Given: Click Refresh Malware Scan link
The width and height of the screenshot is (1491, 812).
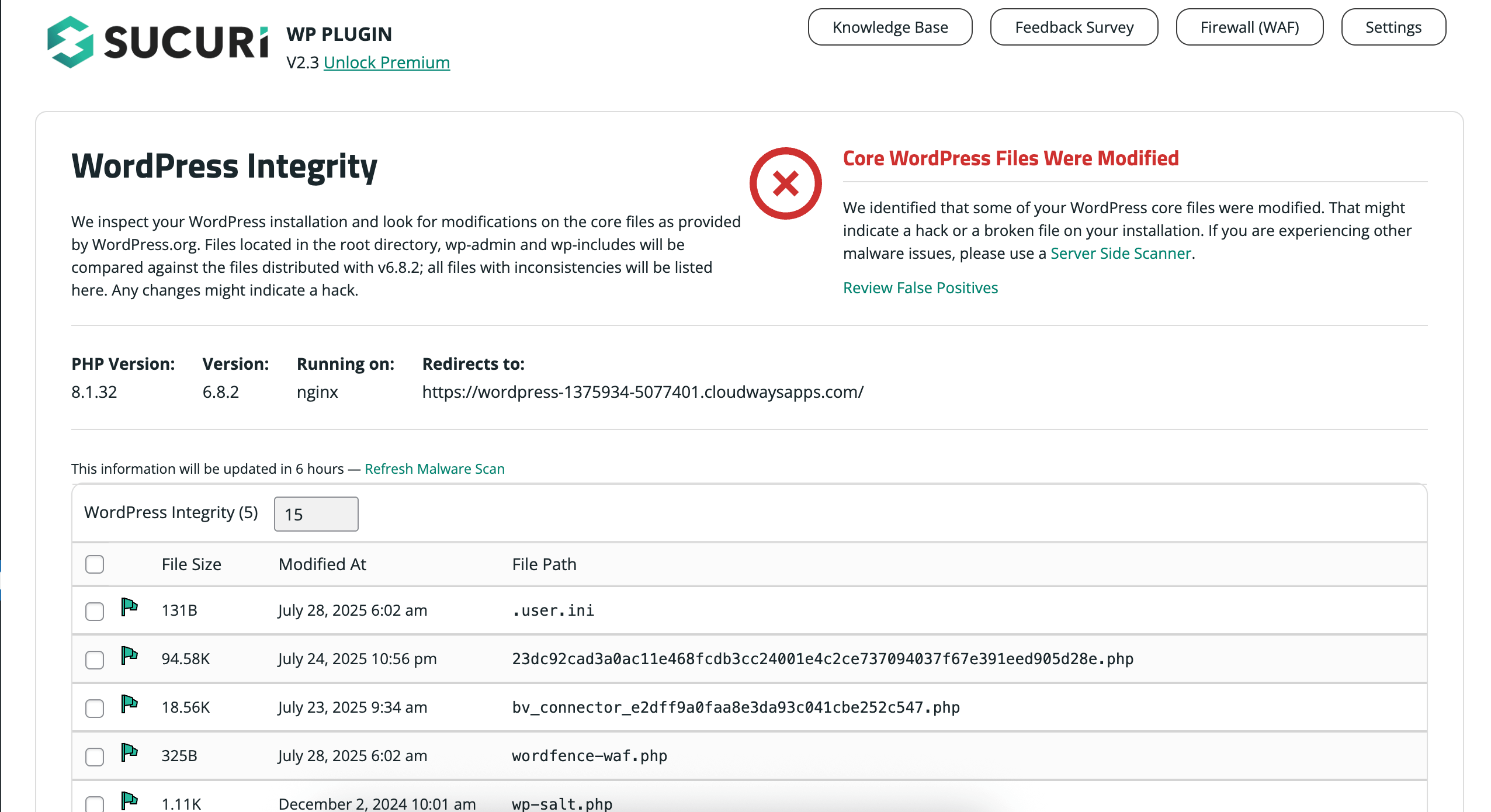Looking at the screenshot, I should click(x=434, y=469).
